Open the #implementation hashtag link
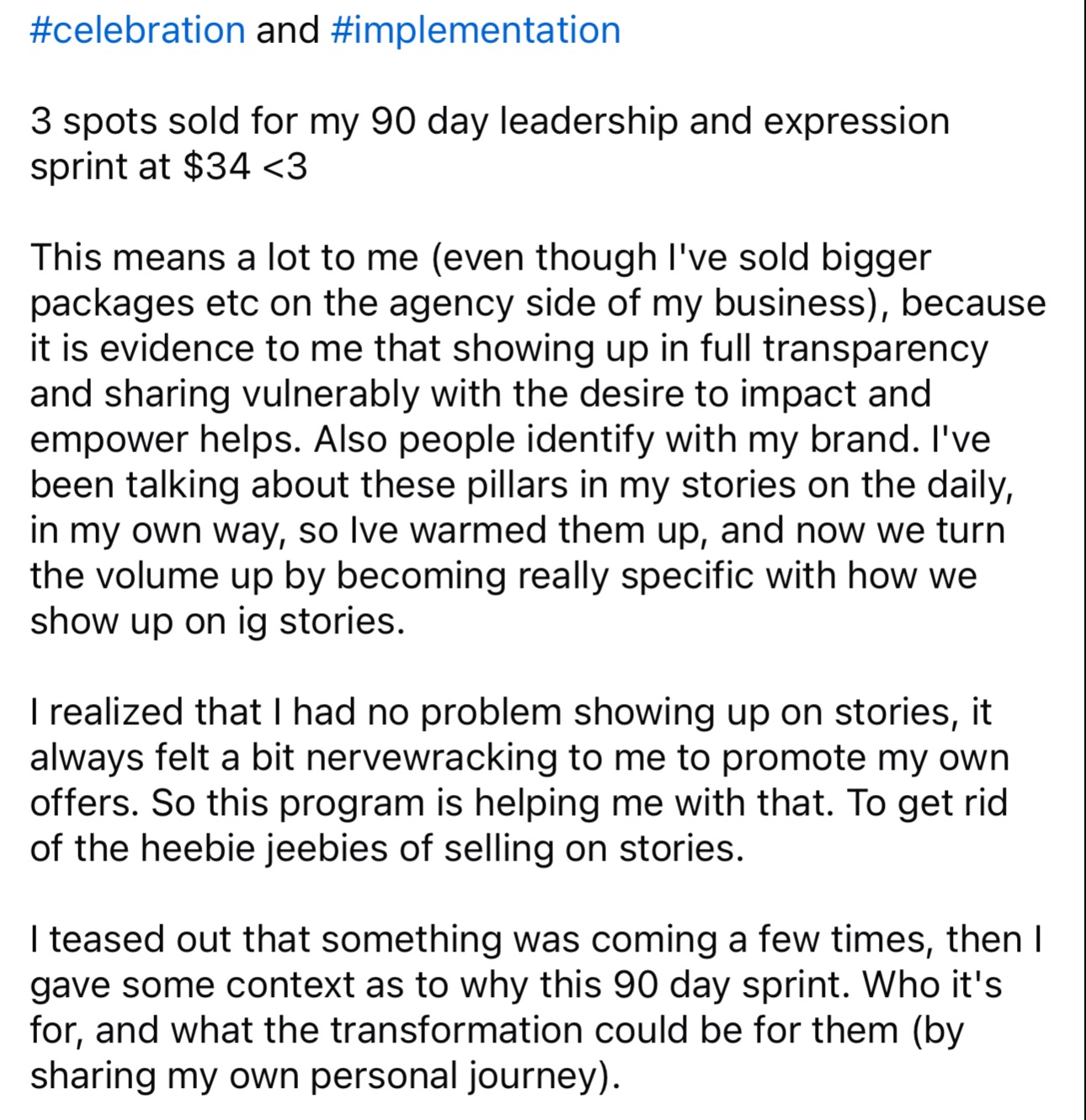The width and height of the screenshot is (1086, 1120). 476,30
